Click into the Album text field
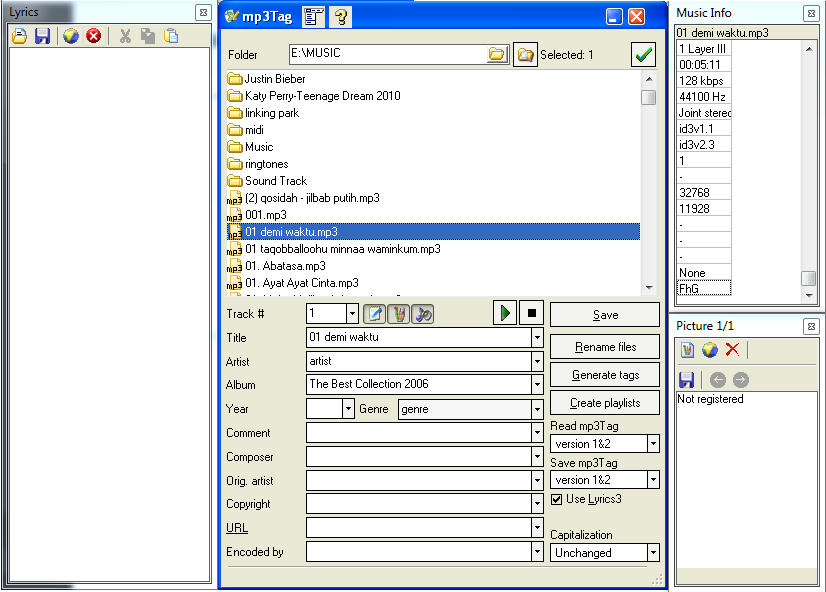This screenshot has width=826, height=592. [419, 384]
